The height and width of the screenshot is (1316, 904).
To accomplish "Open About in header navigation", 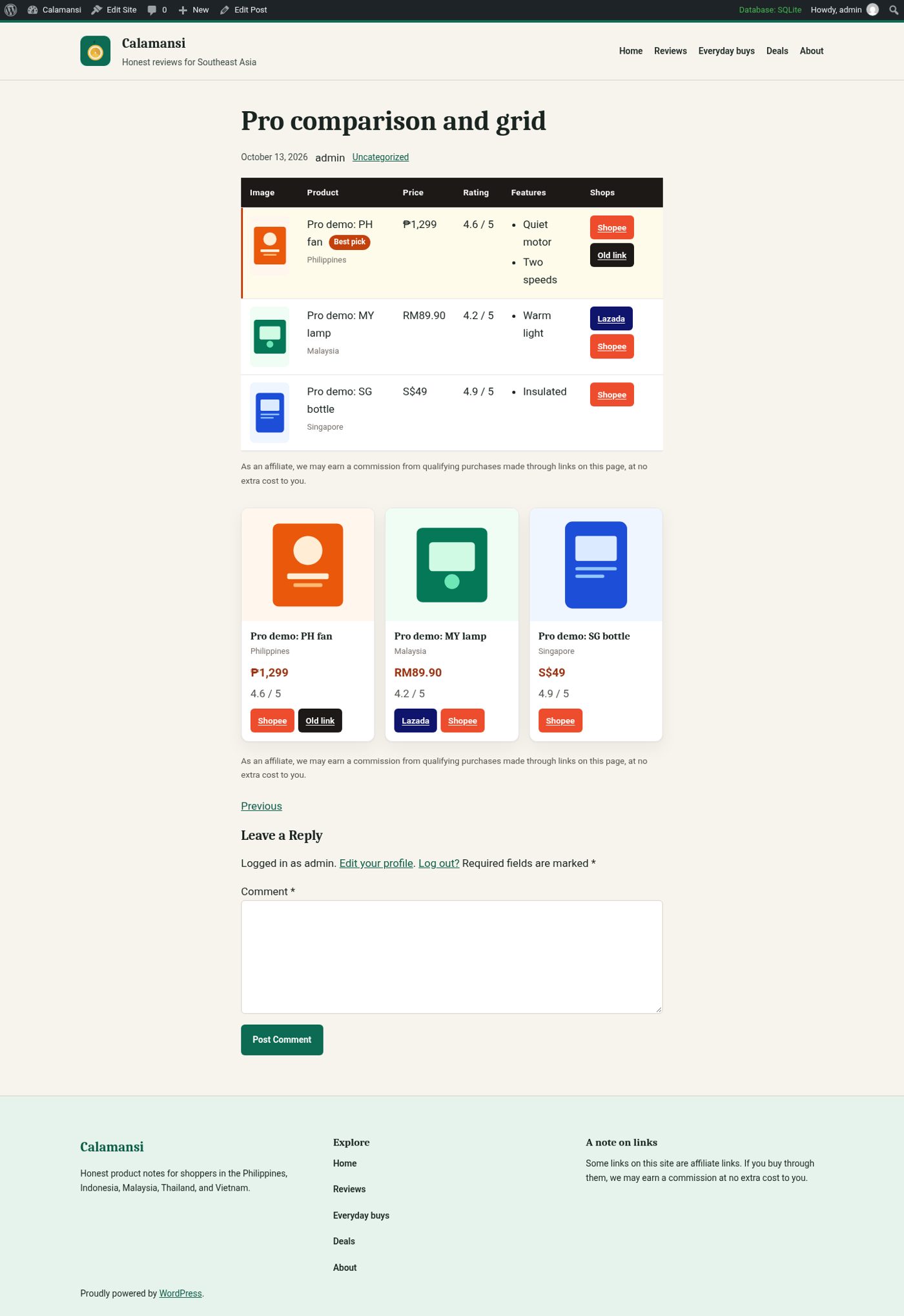I will pyautogui.click(x=812, y=51).
